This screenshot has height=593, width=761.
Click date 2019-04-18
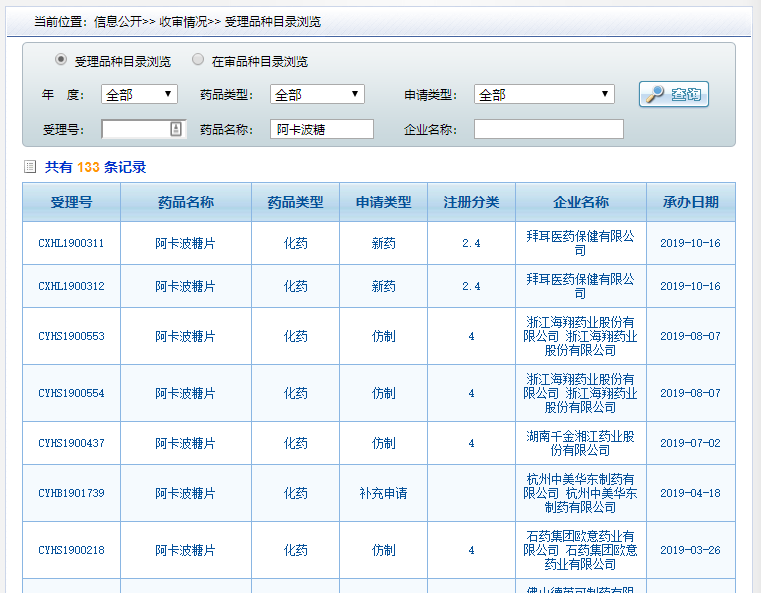click(x=690, y=493)
